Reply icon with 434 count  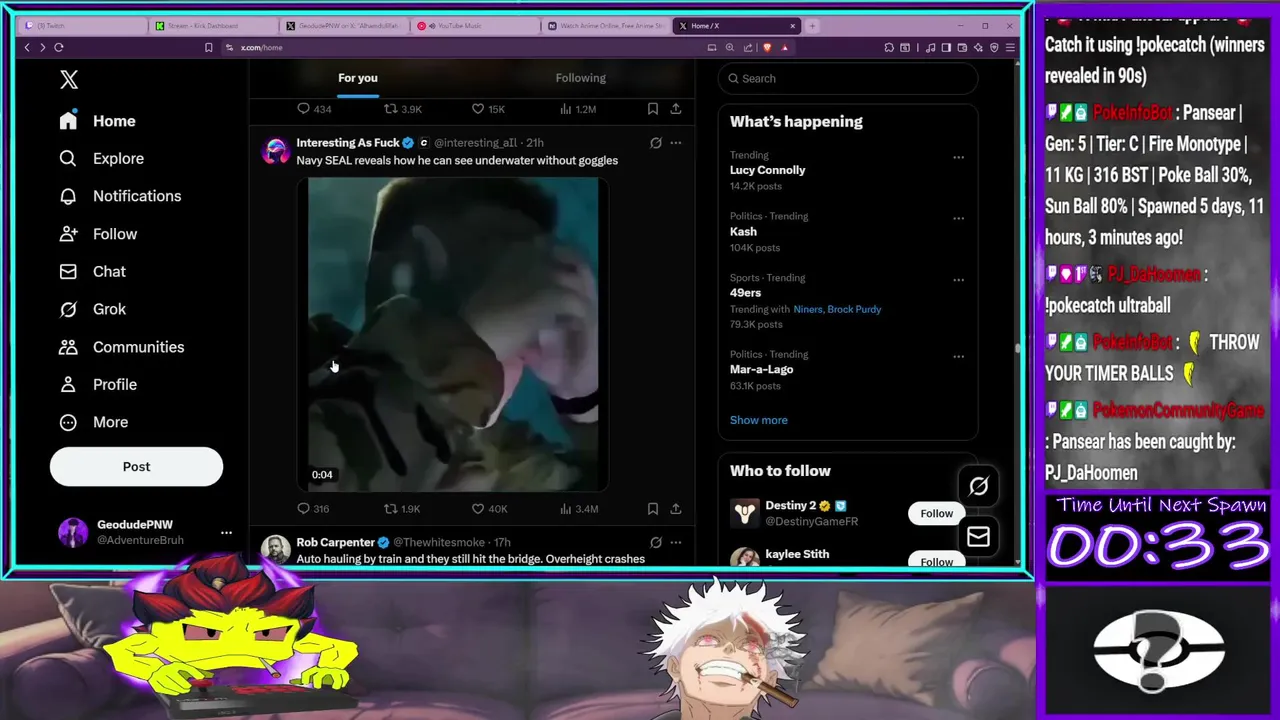tap(304, 108)
